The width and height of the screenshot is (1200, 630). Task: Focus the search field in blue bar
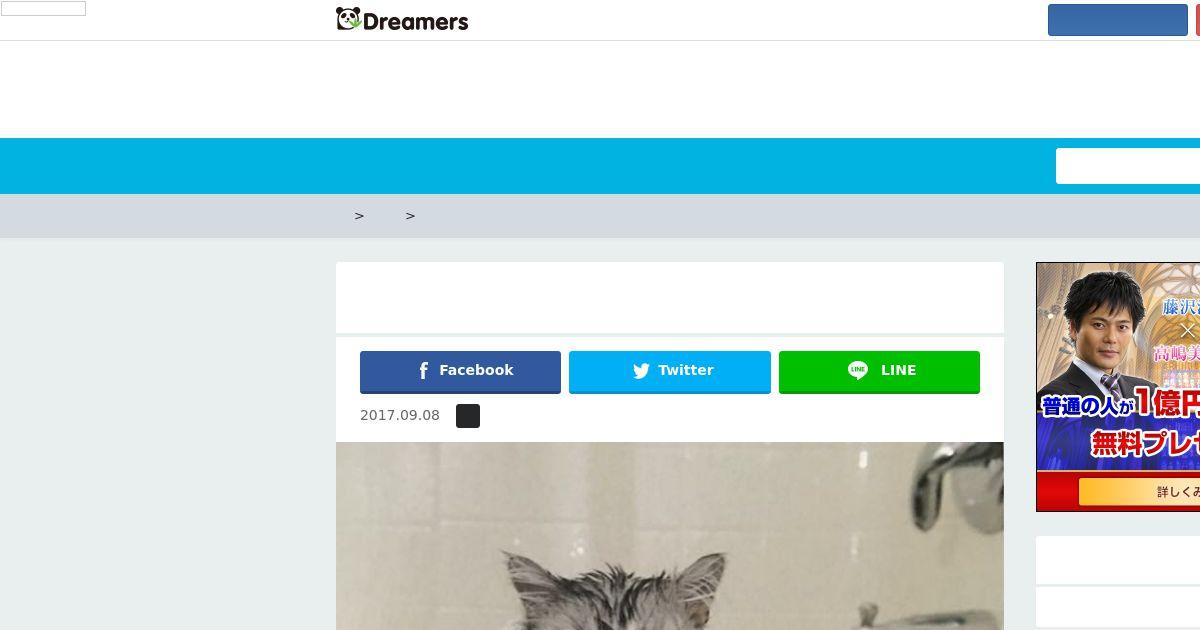pyautogui.click(x=1128, y=166)
